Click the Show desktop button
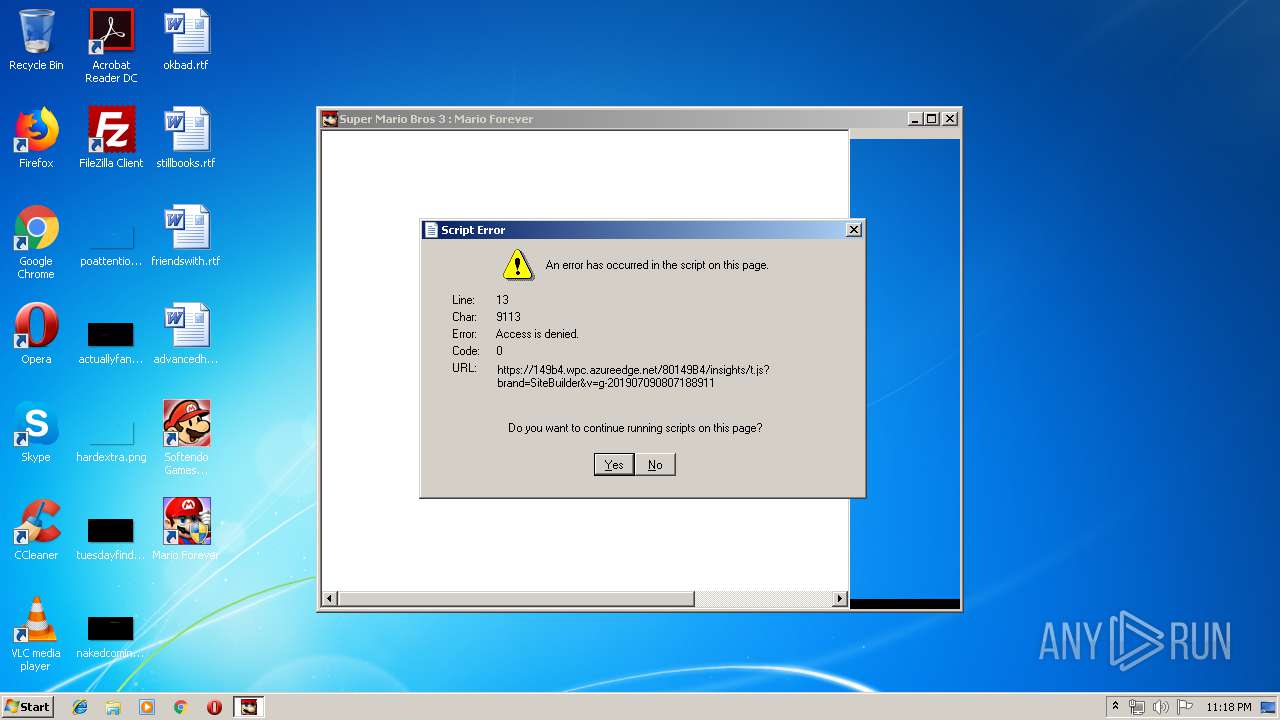 point(1270,707)
